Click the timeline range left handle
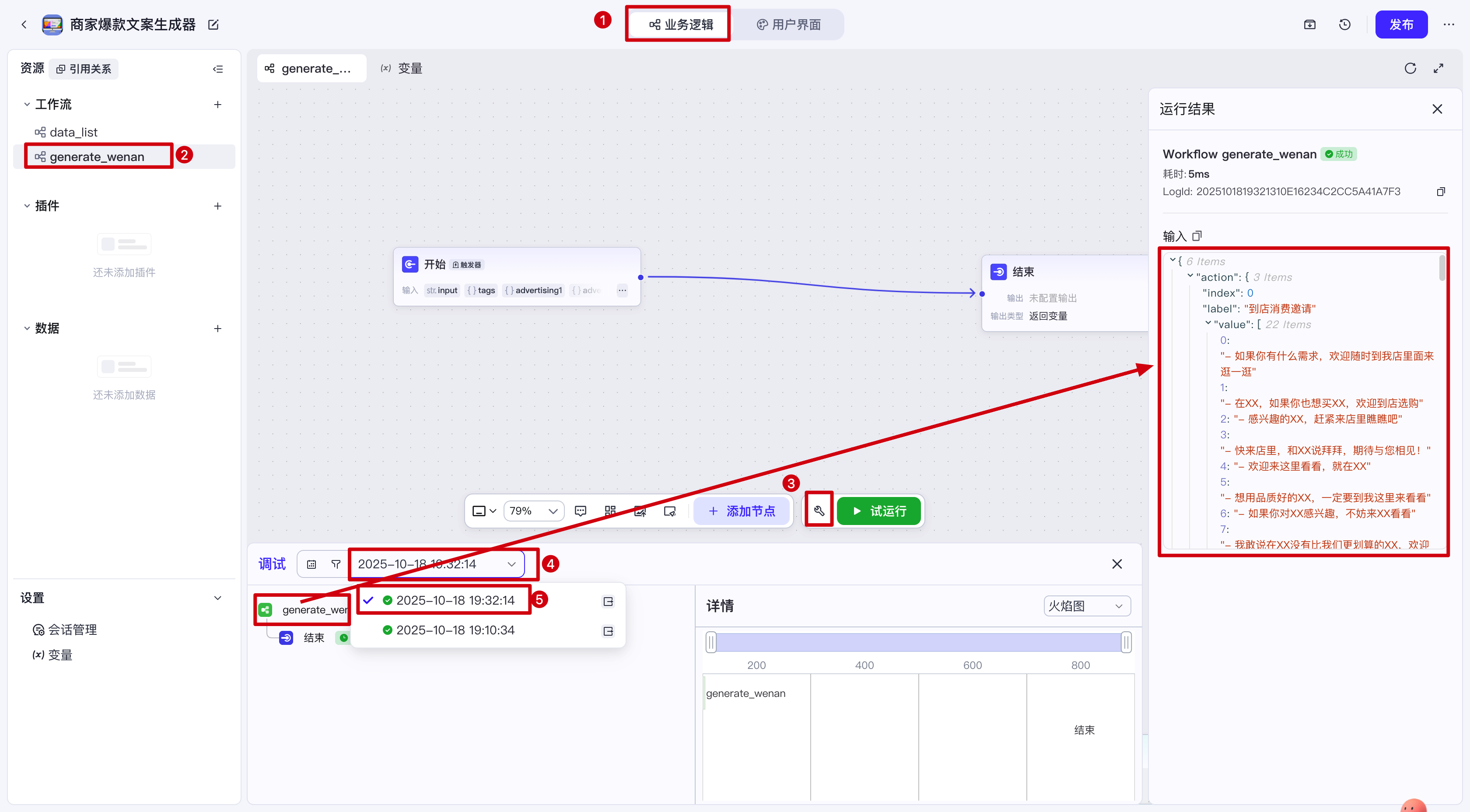Screen dimensions: 1470x812 pyautogui.click(x=710, y=643)
